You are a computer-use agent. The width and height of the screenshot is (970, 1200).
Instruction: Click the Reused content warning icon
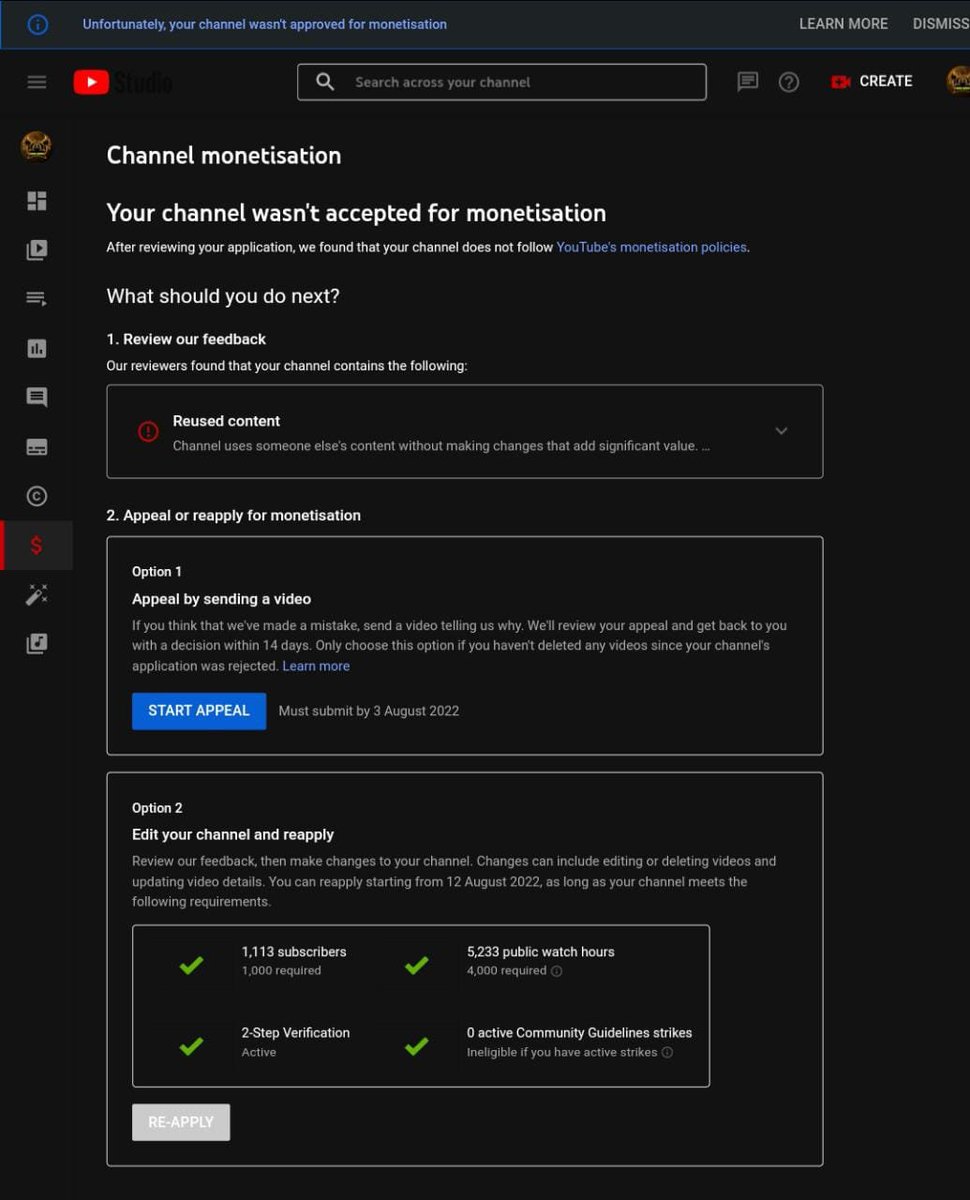tap(148, 432)
